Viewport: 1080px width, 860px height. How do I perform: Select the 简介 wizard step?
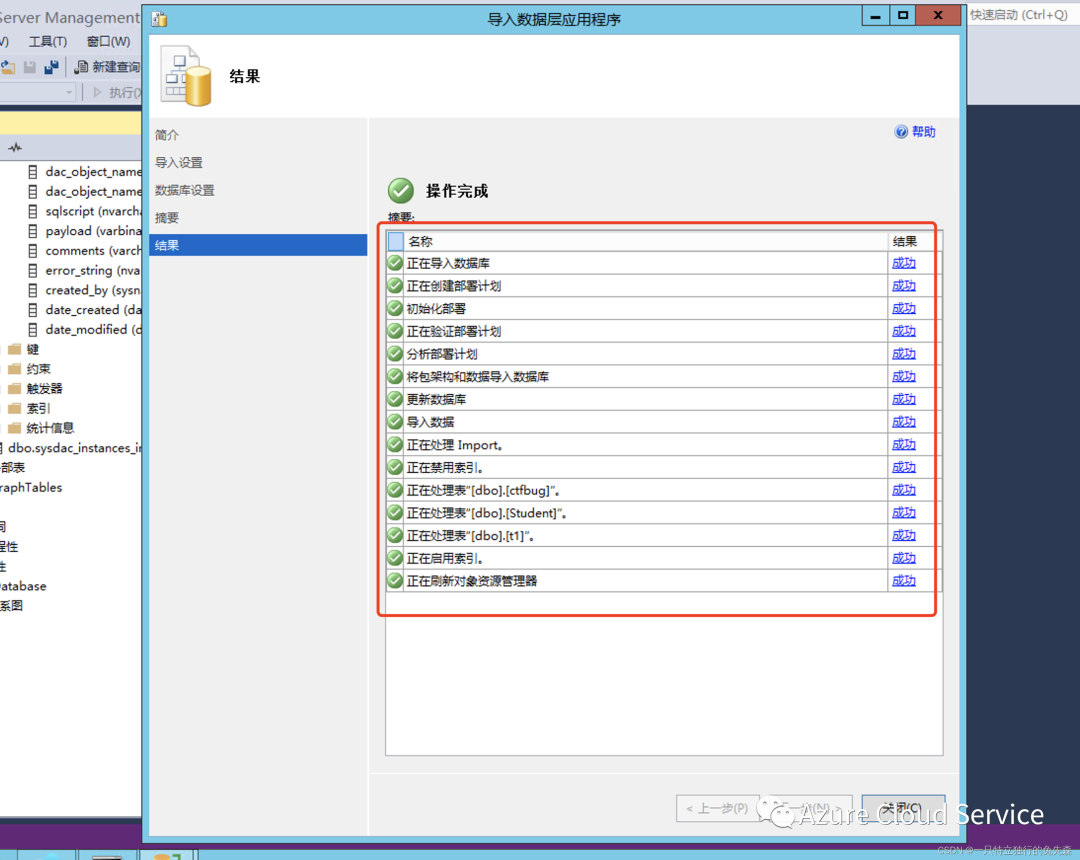pos(167,135)
